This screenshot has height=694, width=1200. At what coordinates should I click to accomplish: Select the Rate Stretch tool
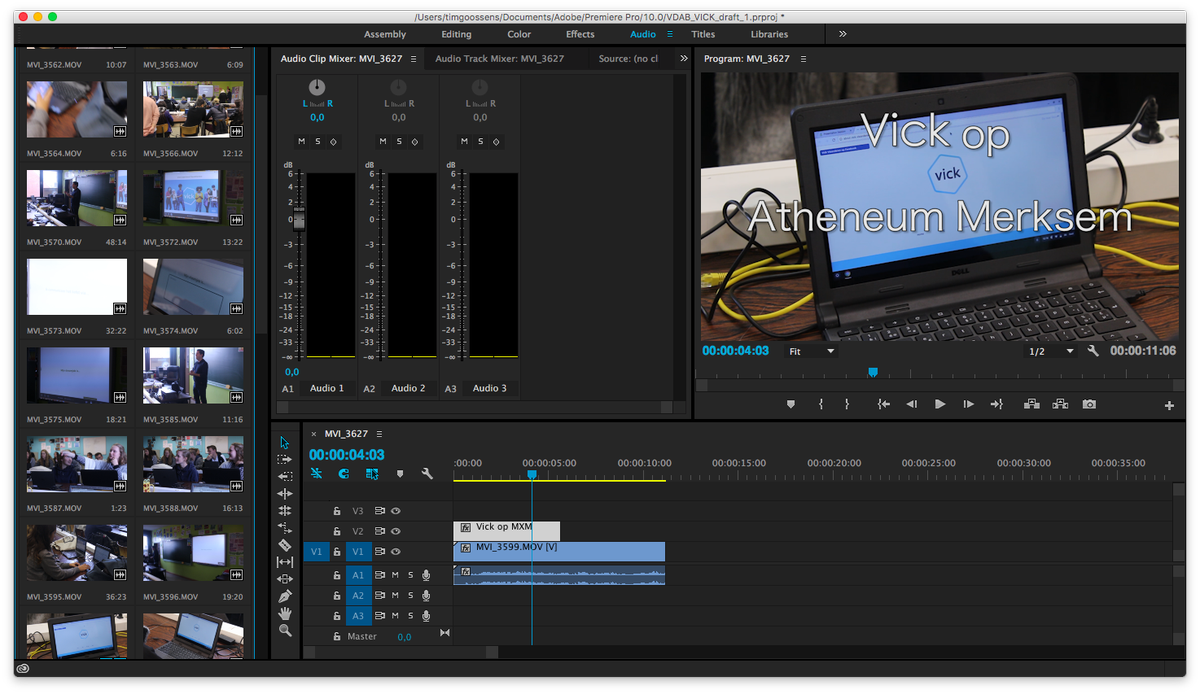click(x=285, y=527)
